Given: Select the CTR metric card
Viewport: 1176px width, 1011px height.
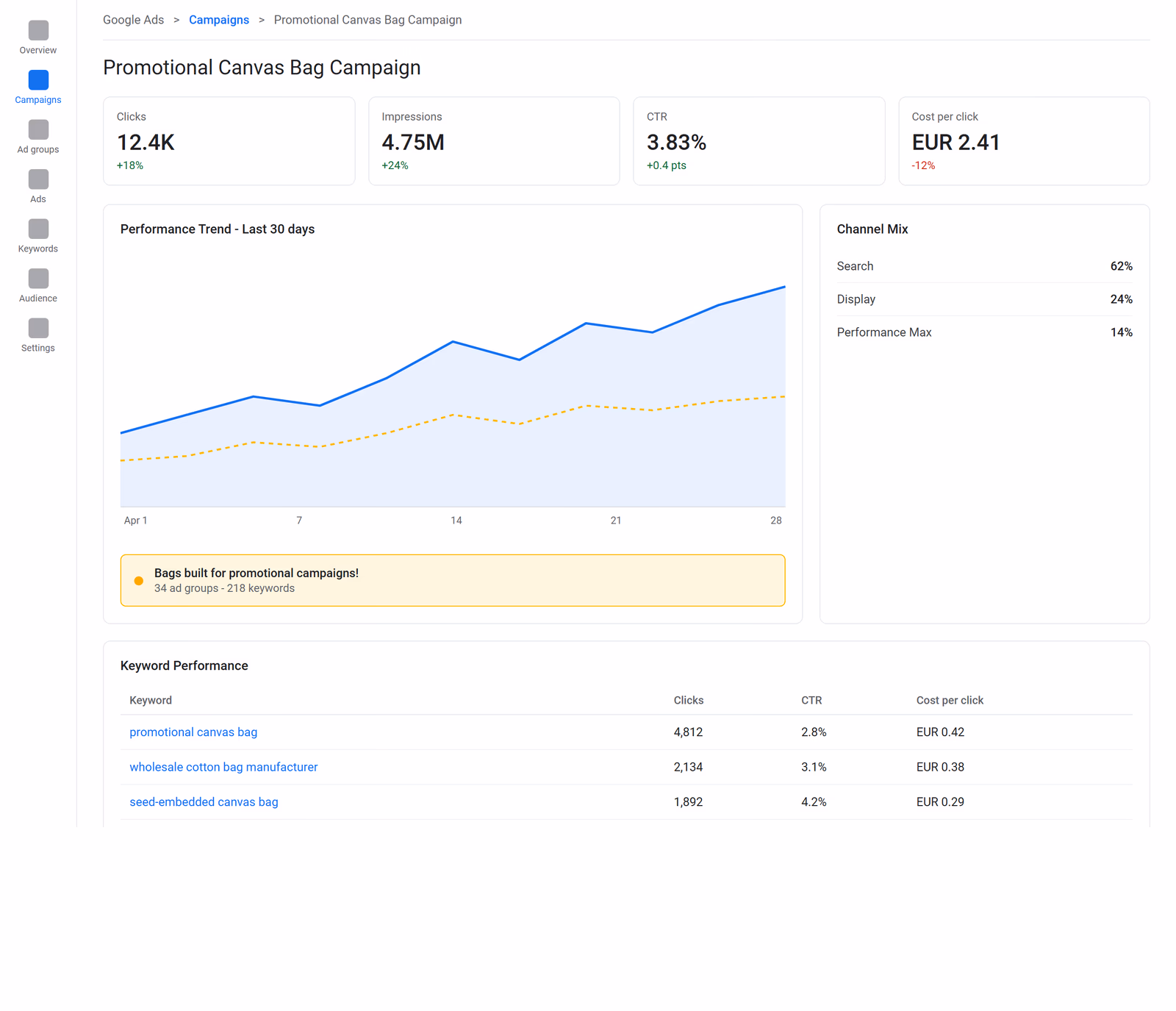Looking at the screenshot, I should [x=759, y=141].
